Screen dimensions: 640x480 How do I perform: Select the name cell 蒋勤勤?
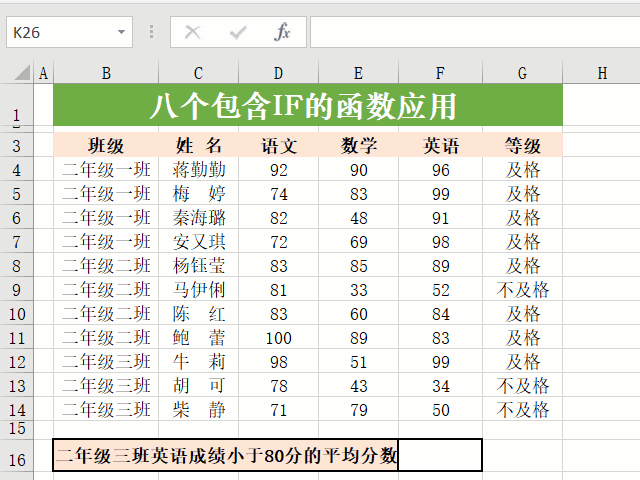(x=198, y=169)
